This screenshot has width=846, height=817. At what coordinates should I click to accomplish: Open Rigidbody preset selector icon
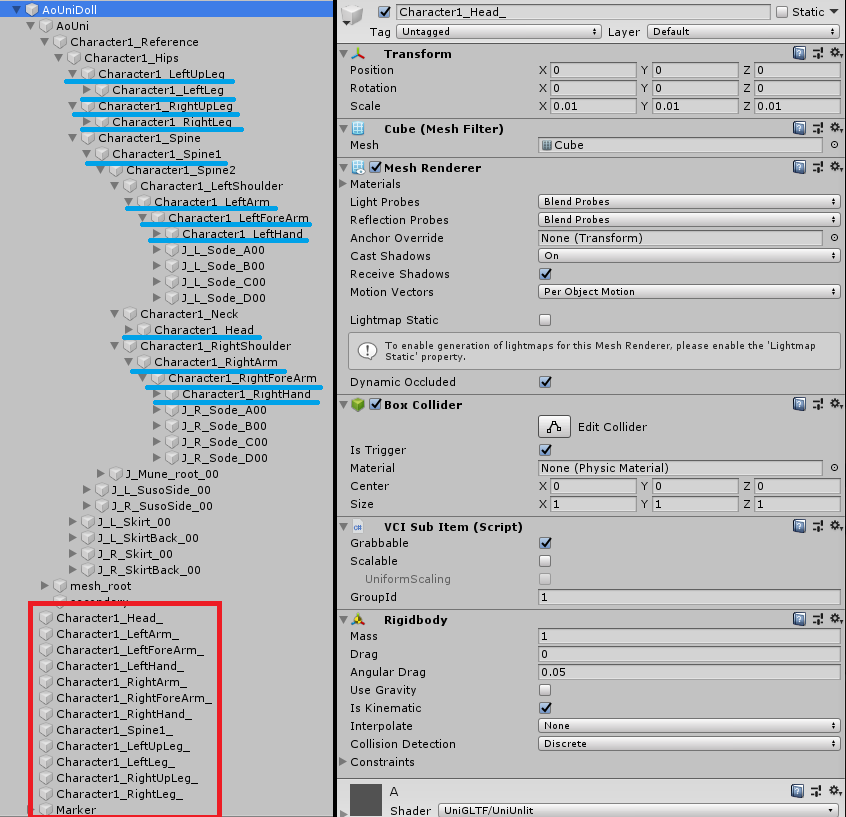[818, 619]
